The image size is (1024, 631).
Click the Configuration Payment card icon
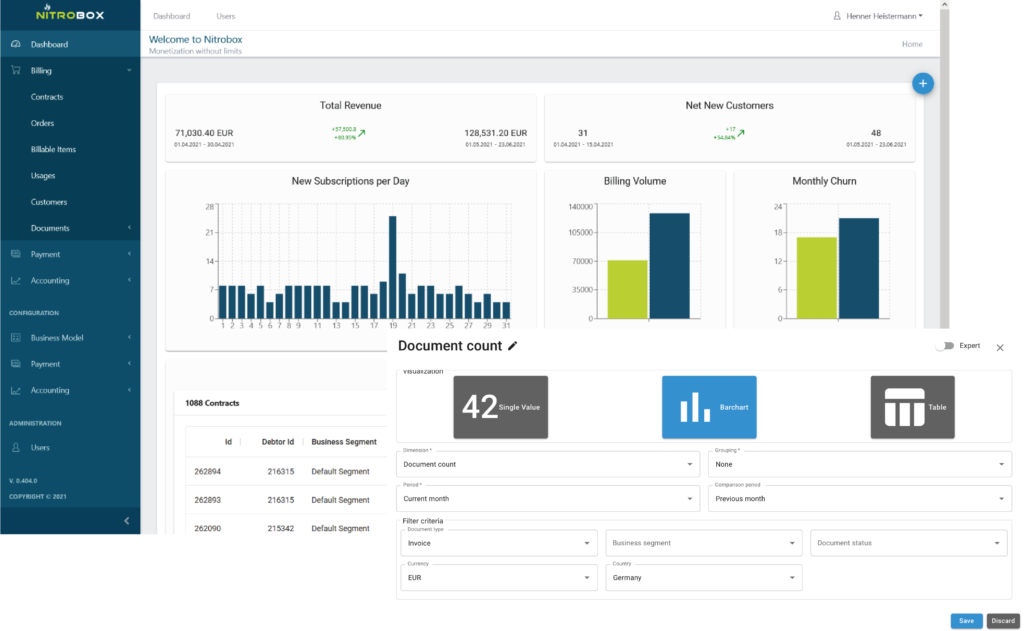(16, 363)
